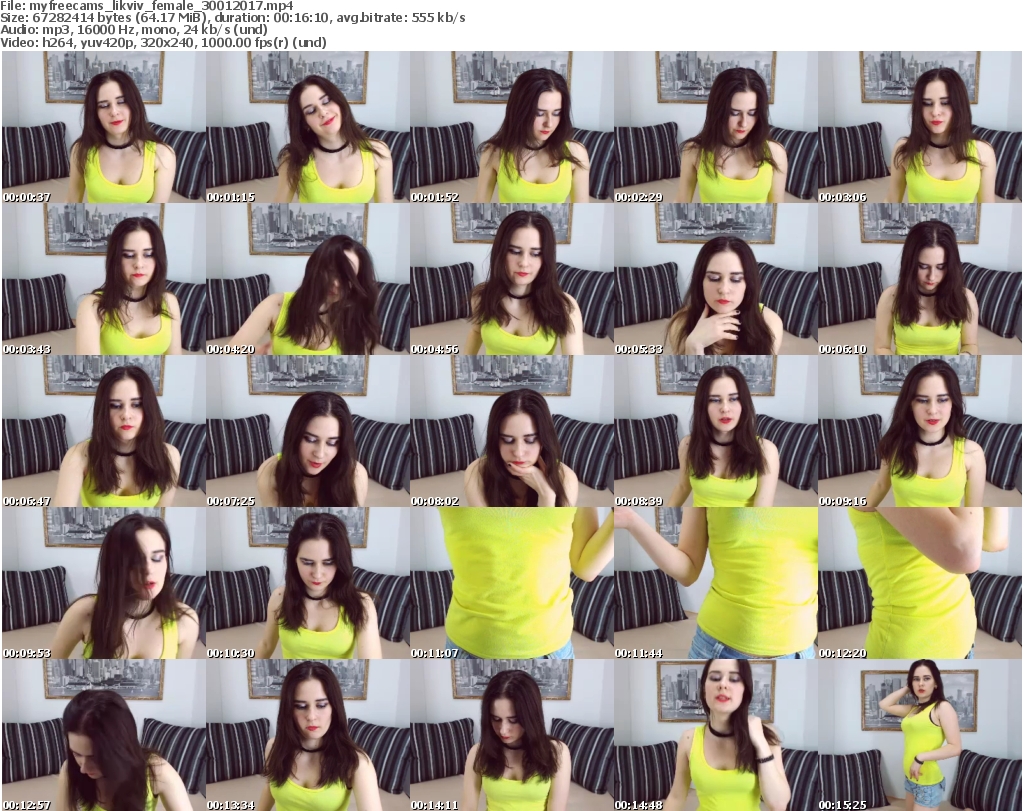Choose the frame labeled 00:11:07
Screen dimensions: 1024x811
pyautogui.click(x=511, y=583)
